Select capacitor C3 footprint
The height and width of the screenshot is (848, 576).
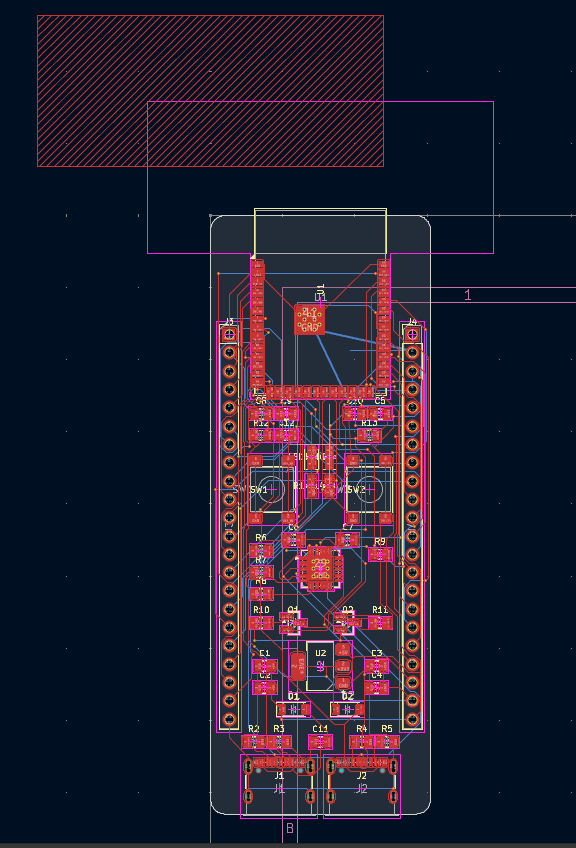coord(376,666)
